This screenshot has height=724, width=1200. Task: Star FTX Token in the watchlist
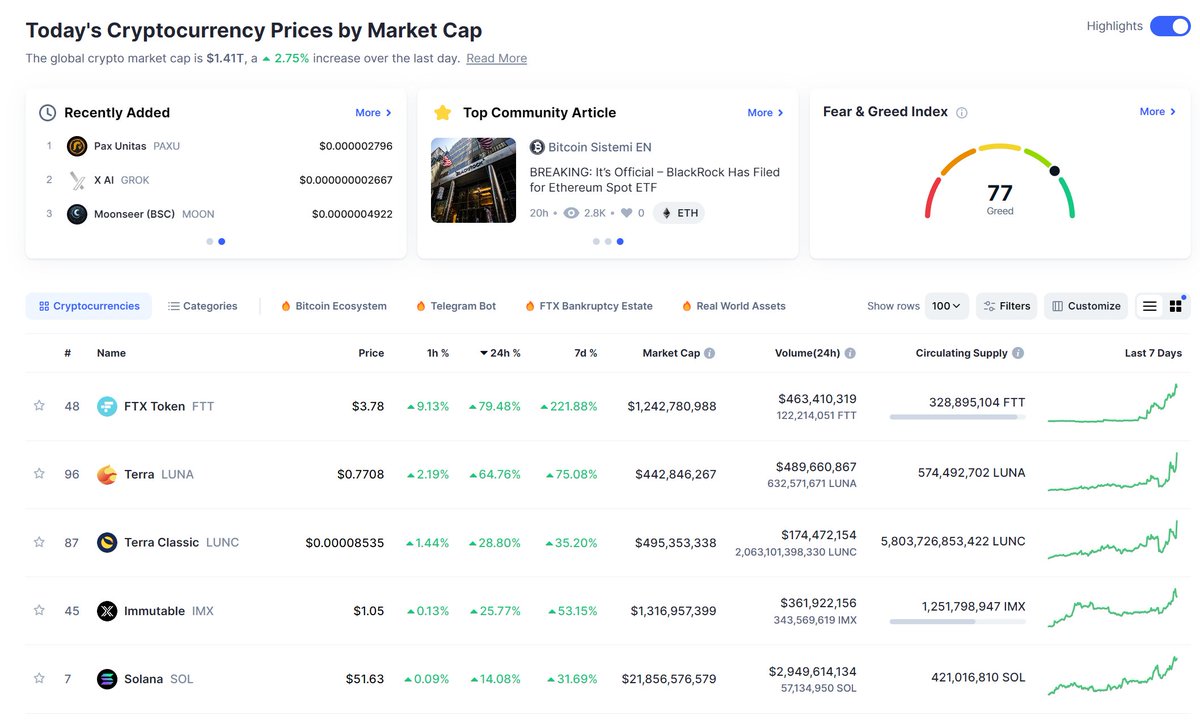(39, 406)
